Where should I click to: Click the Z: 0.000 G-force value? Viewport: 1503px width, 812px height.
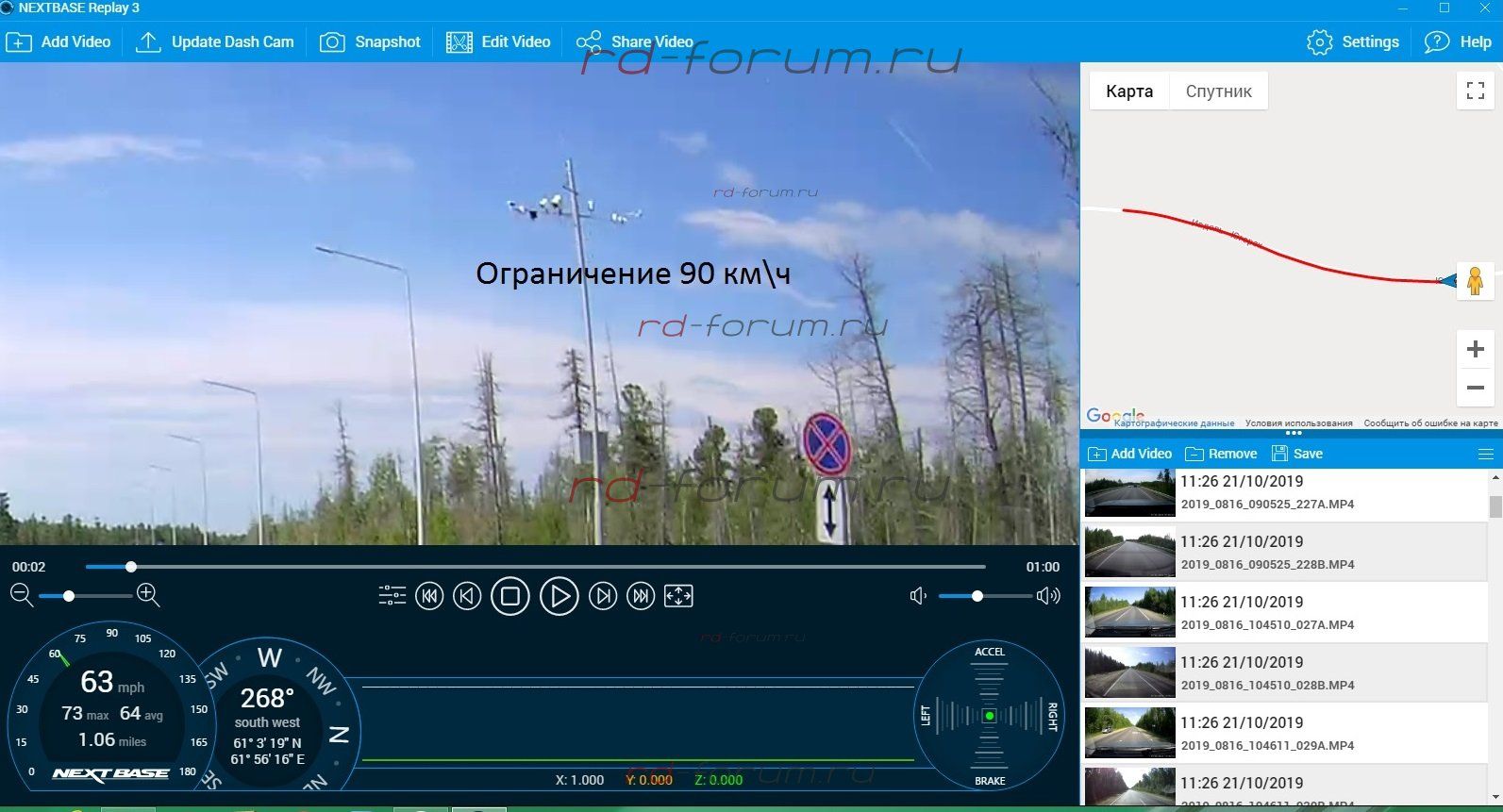click(719, 780)
